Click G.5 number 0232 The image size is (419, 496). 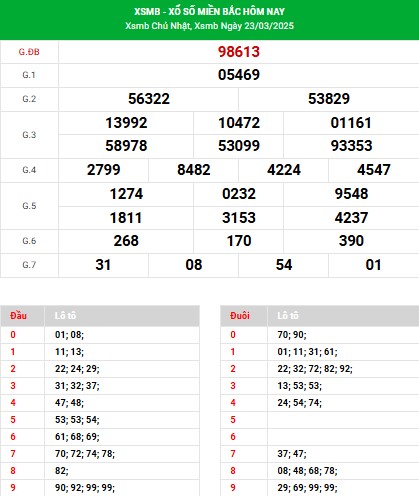click(239, 194)
